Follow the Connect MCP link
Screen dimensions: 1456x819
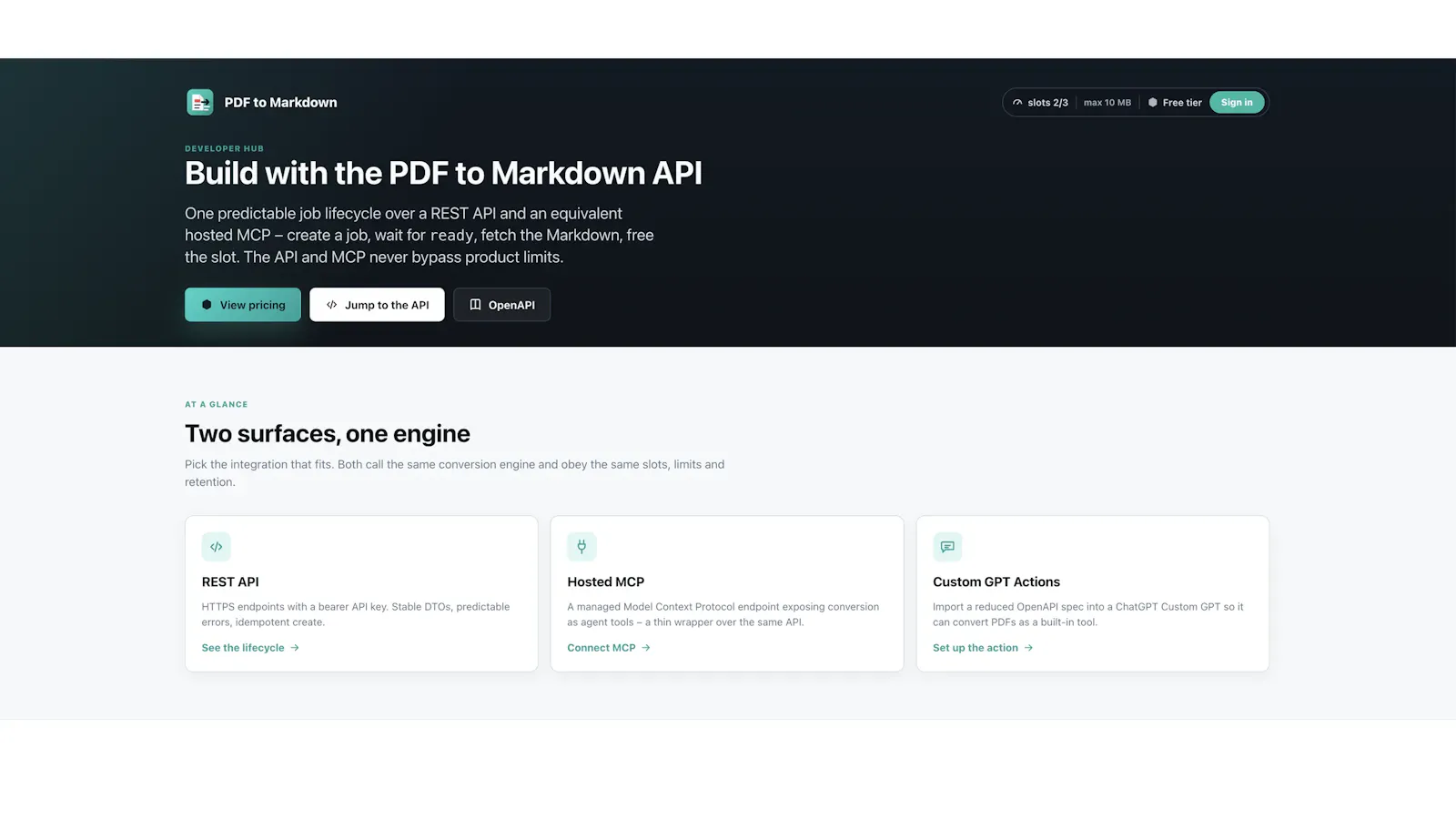click(609, 648)
